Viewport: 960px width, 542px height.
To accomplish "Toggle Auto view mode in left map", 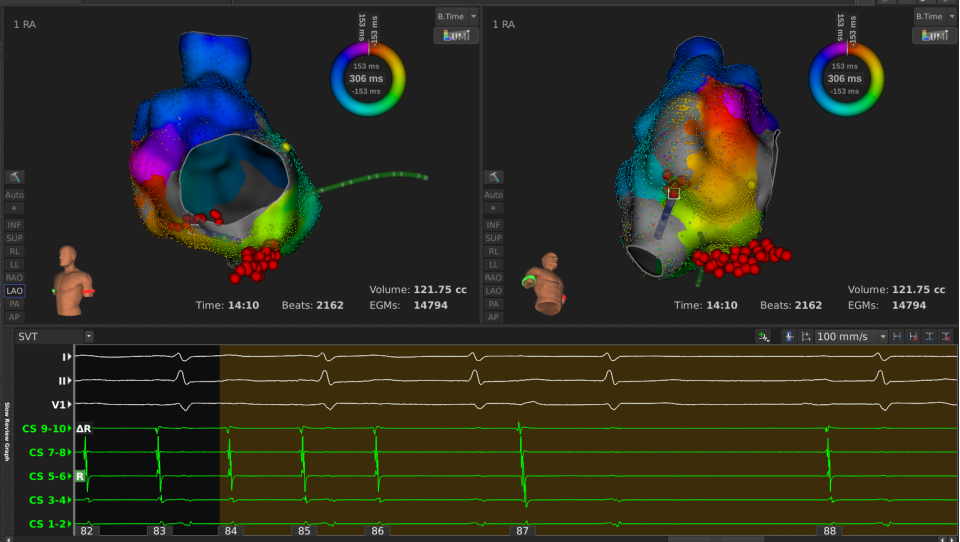I will 15,195.
